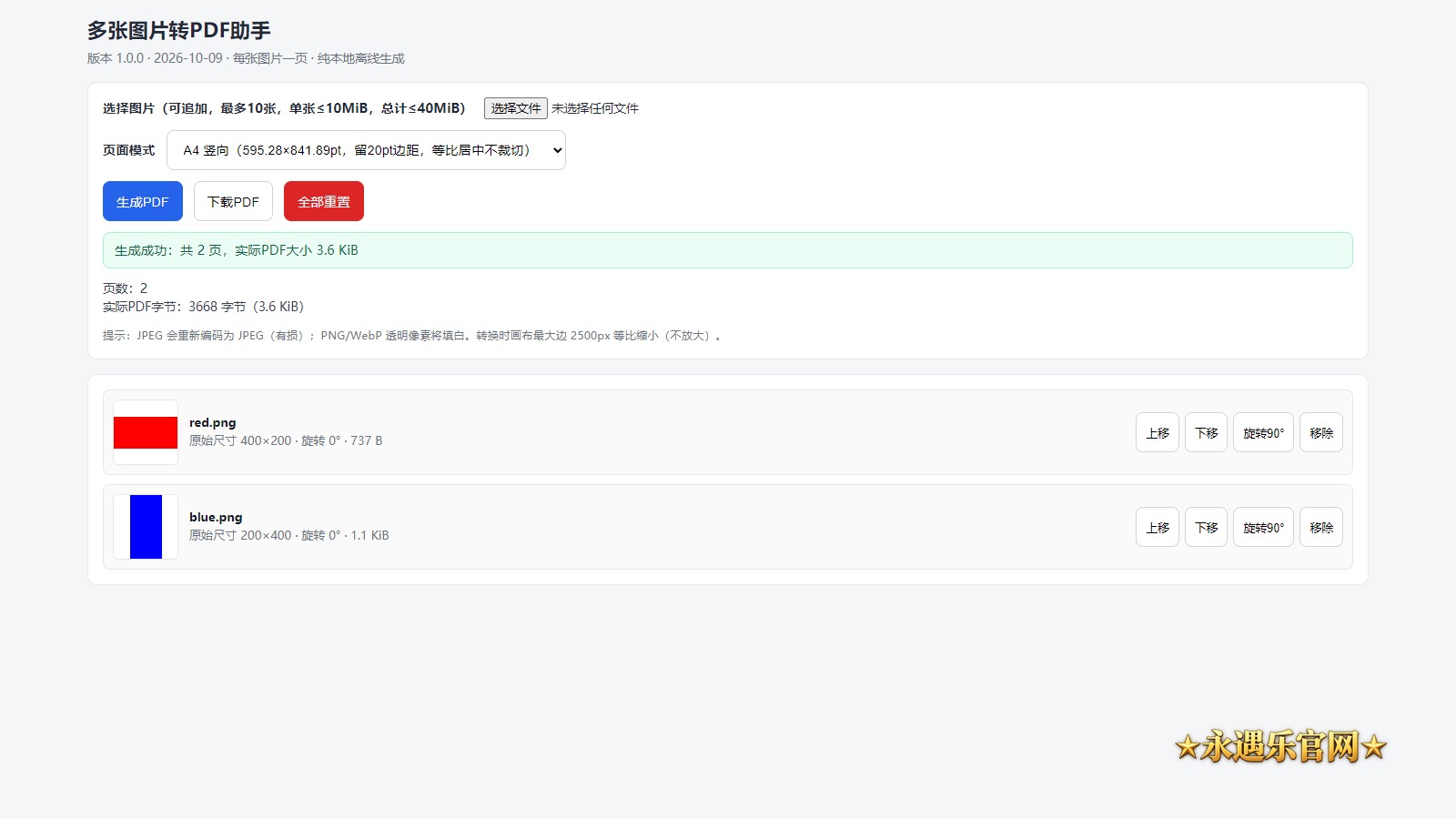Move red.png down with 下移

[x=1206, y=432]
